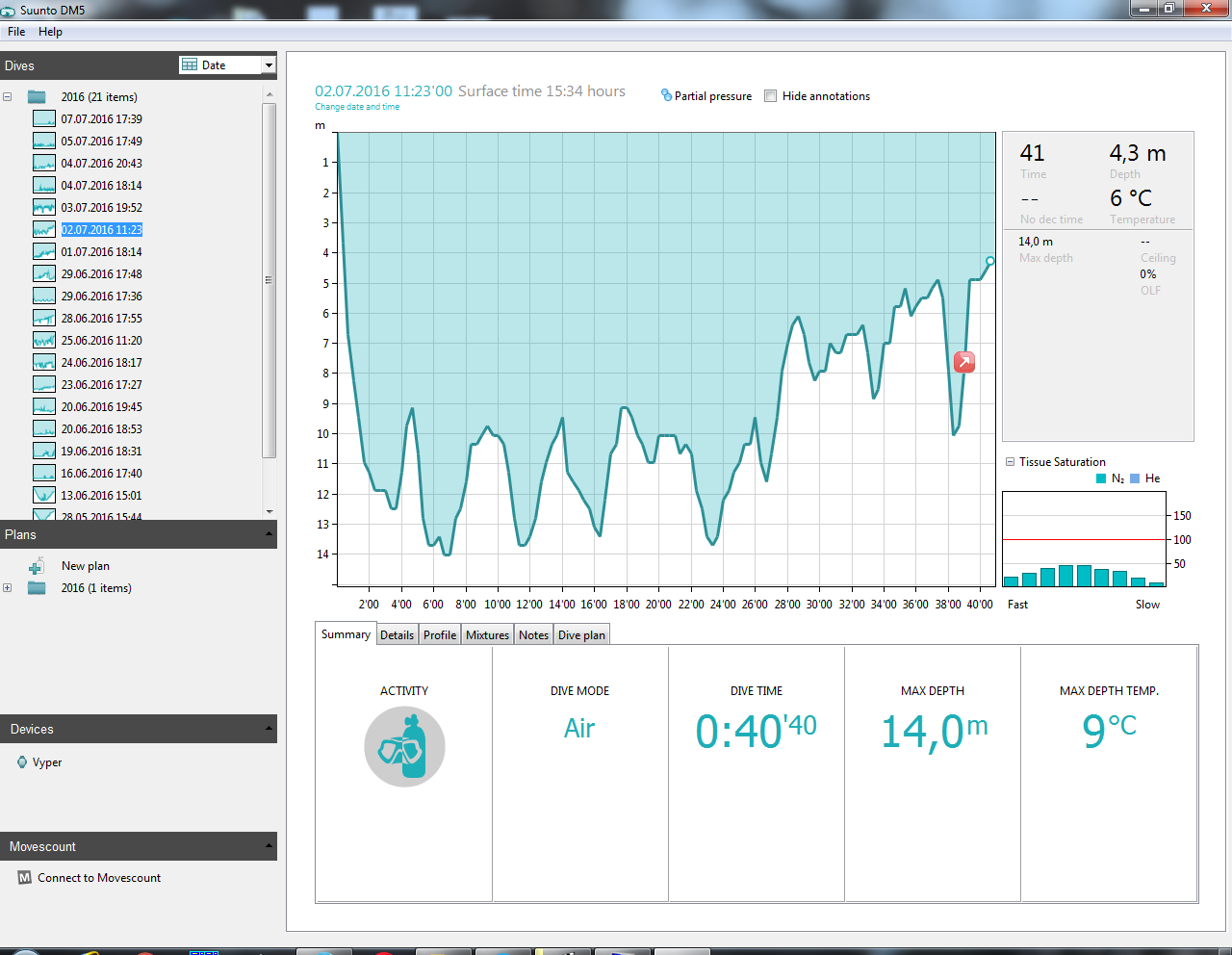Switch to the Profile tab

tap(440, 635)
